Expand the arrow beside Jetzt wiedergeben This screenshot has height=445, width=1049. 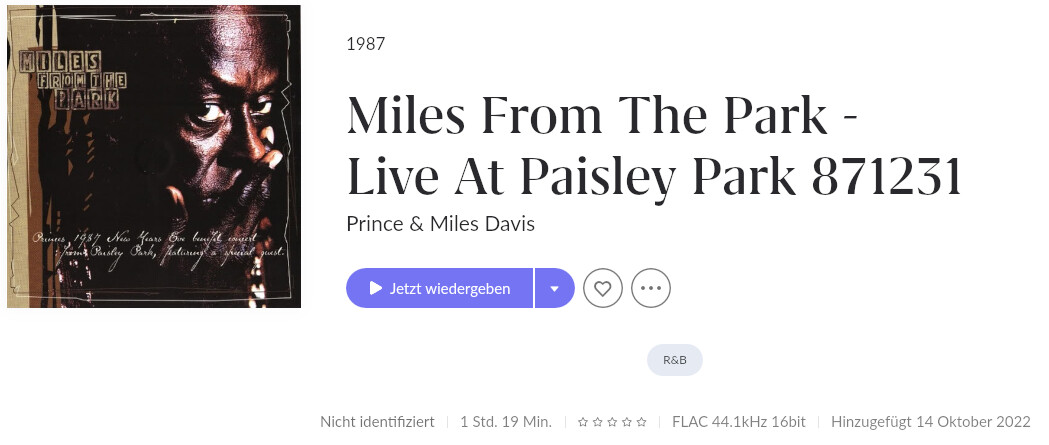tap(555, 288)
